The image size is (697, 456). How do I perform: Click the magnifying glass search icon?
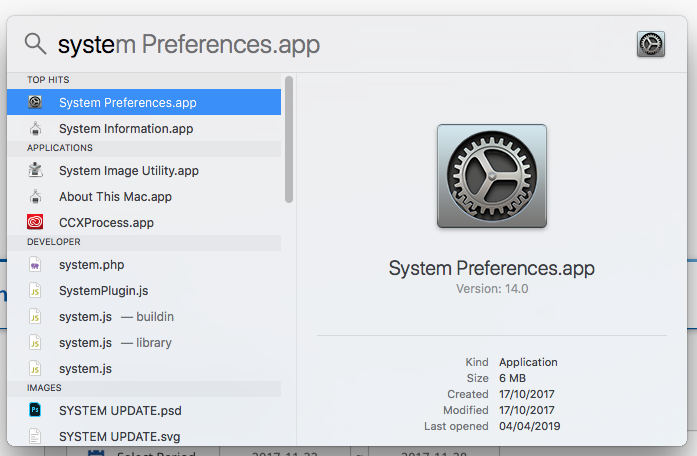tap(36, 44)
